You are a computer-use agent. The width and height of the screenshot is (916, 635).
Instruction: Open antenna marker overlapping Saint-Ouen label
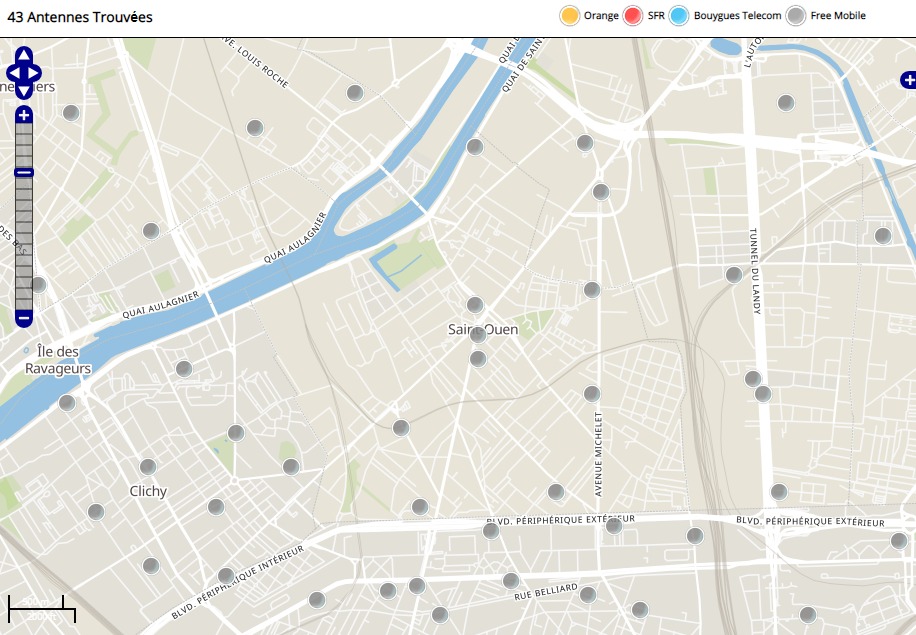pos(478,334)
